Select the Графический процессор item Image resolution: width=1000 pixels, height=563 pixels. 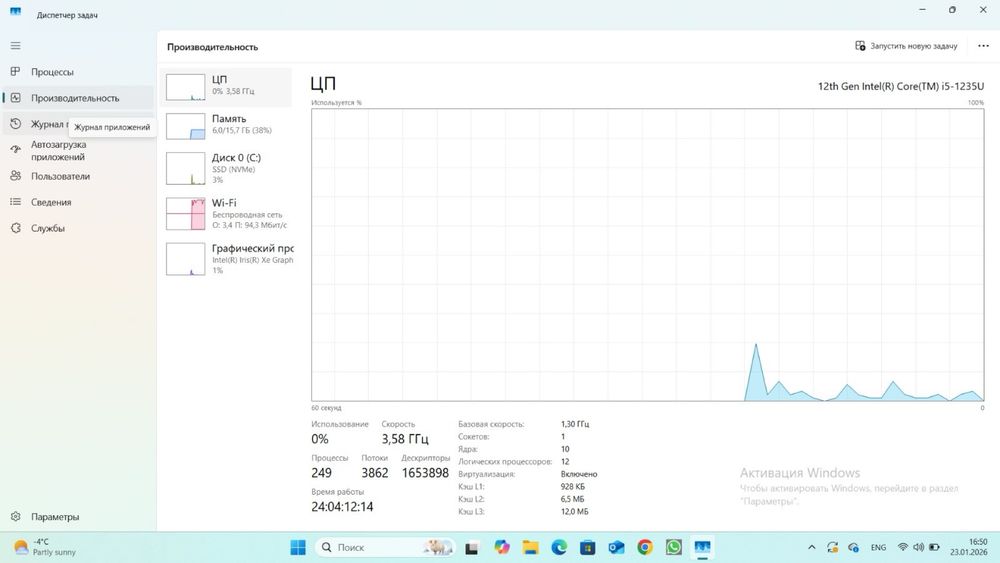tap(226, 259)
